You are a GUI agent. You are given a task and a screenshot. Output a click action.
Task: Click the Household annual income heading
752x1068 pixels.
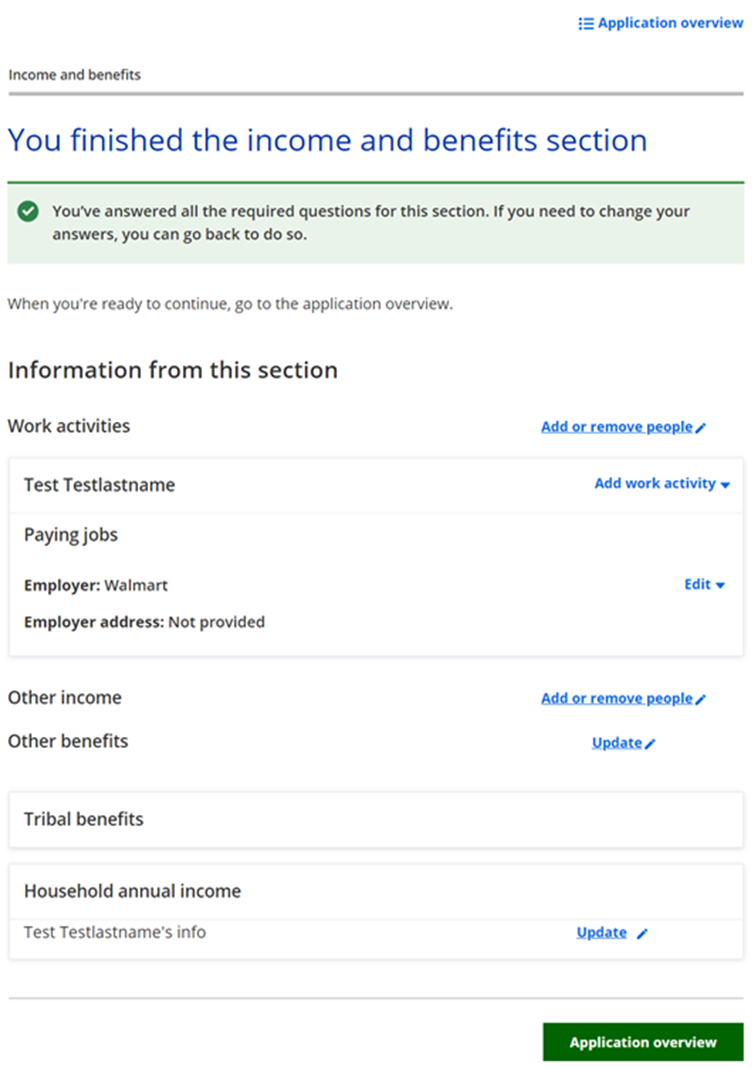click(x=132, y=891)
